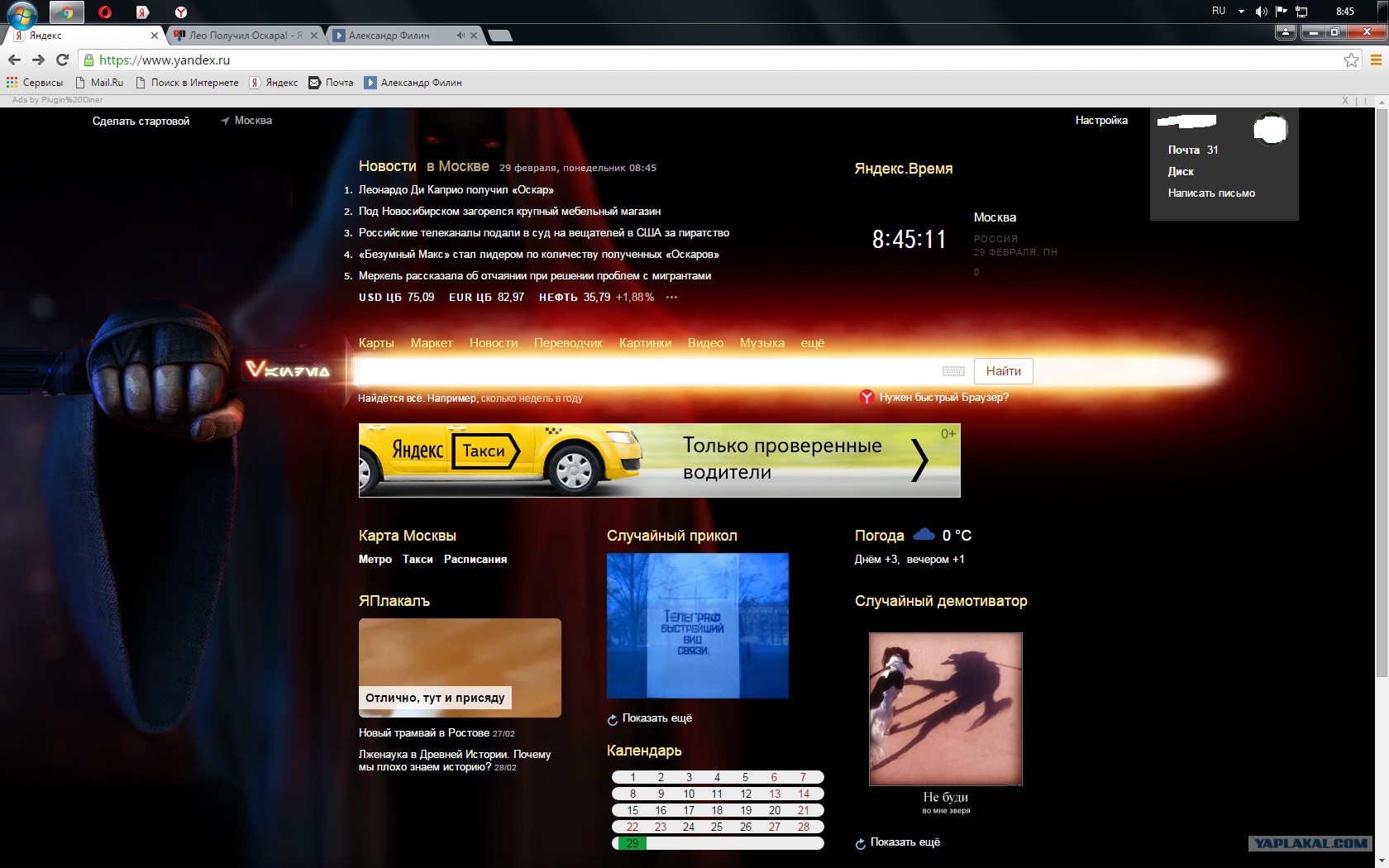1389x868 pixels.
Task: Expand more exchange rates with the dots
Action: coord(671,298)
